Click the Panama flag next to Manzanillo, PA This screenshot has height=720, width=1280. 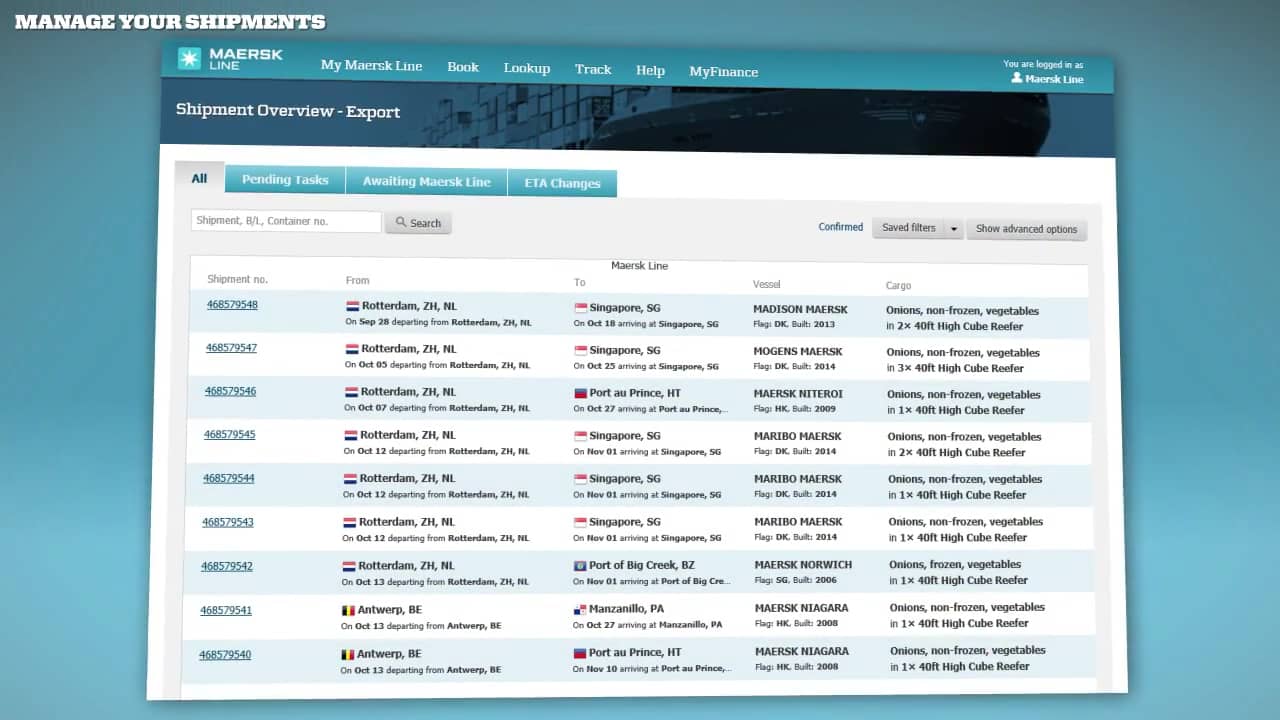coord(579,609)
